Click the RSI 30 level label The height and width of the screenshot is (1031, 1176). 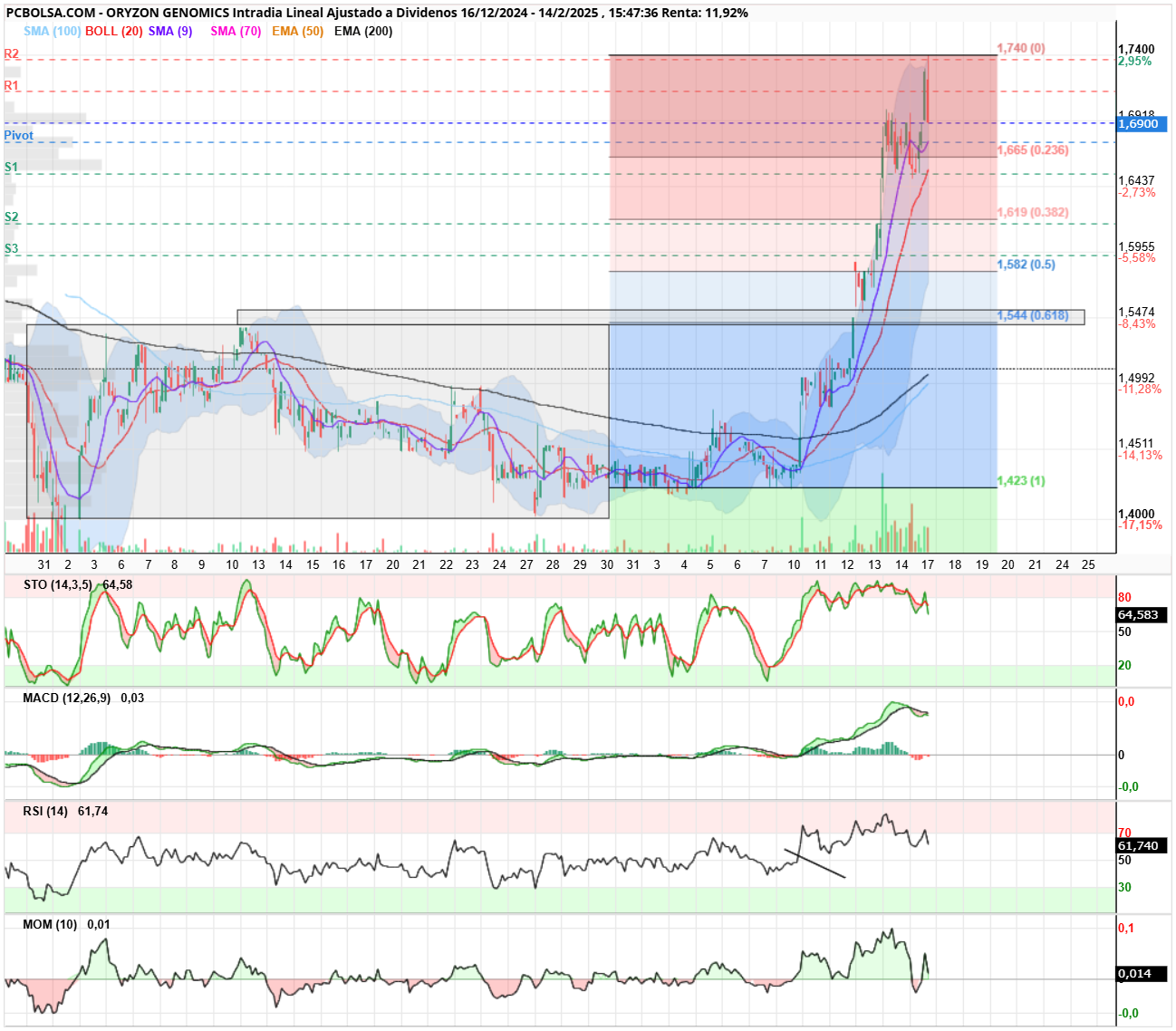1124,887
